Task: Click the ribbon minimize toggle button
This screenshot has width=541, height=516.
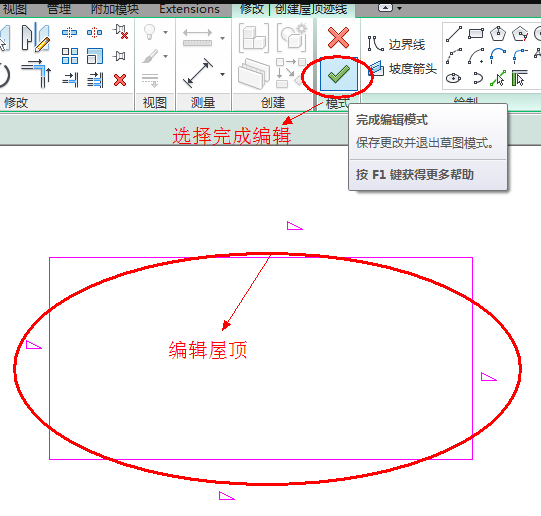Action: (386, 8)
